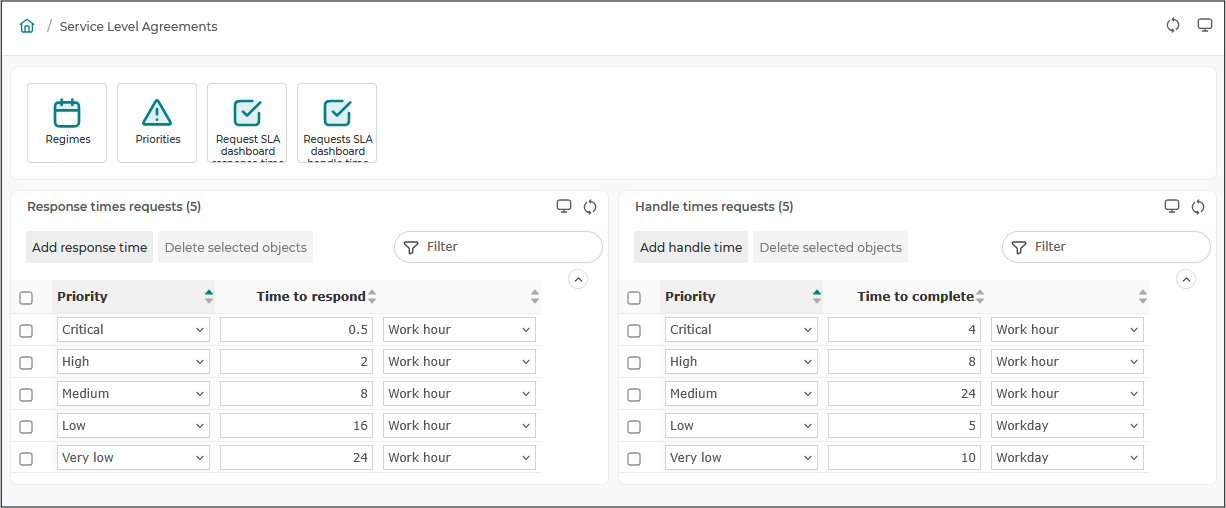This screenshot has height=508, width=1226.
Task: Check the Low row in handle times
Action: 634,427
